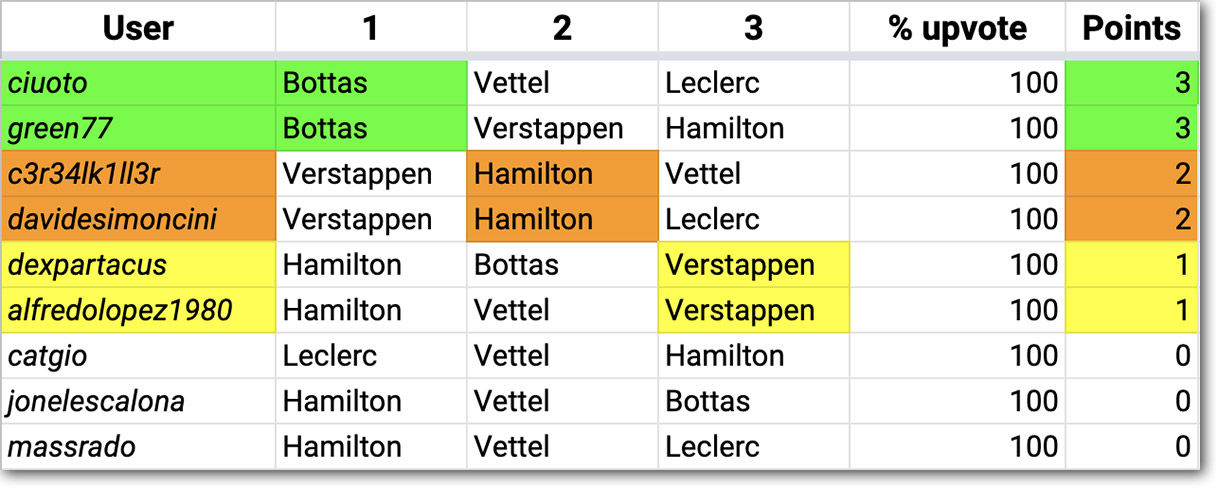Select the catgio username cell
The width and height of the screenshot is (1220, 490).
[139, 355]
